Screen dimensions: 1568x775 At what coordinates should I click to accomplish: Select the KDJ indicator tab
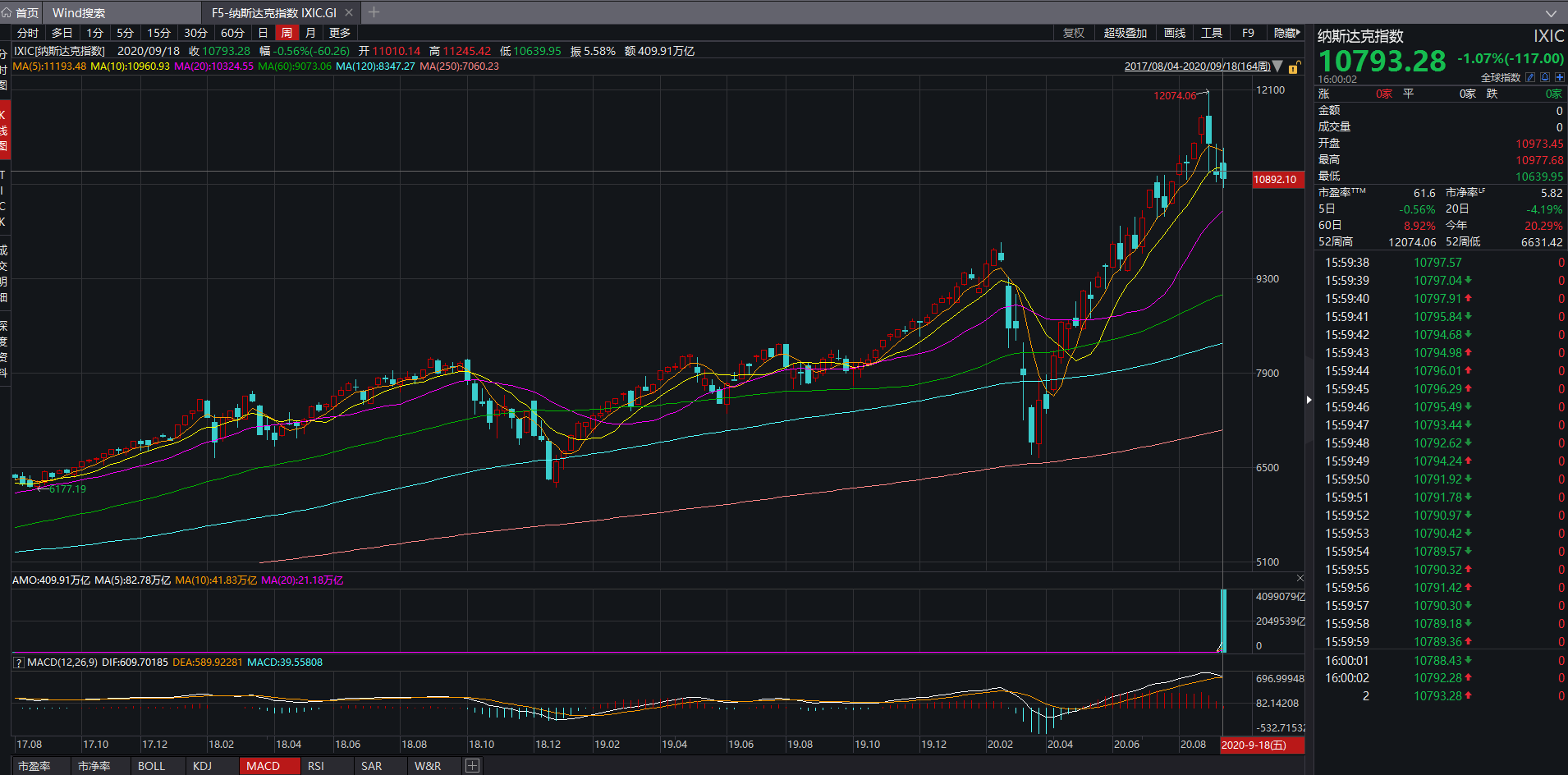[x=202, y=766]
